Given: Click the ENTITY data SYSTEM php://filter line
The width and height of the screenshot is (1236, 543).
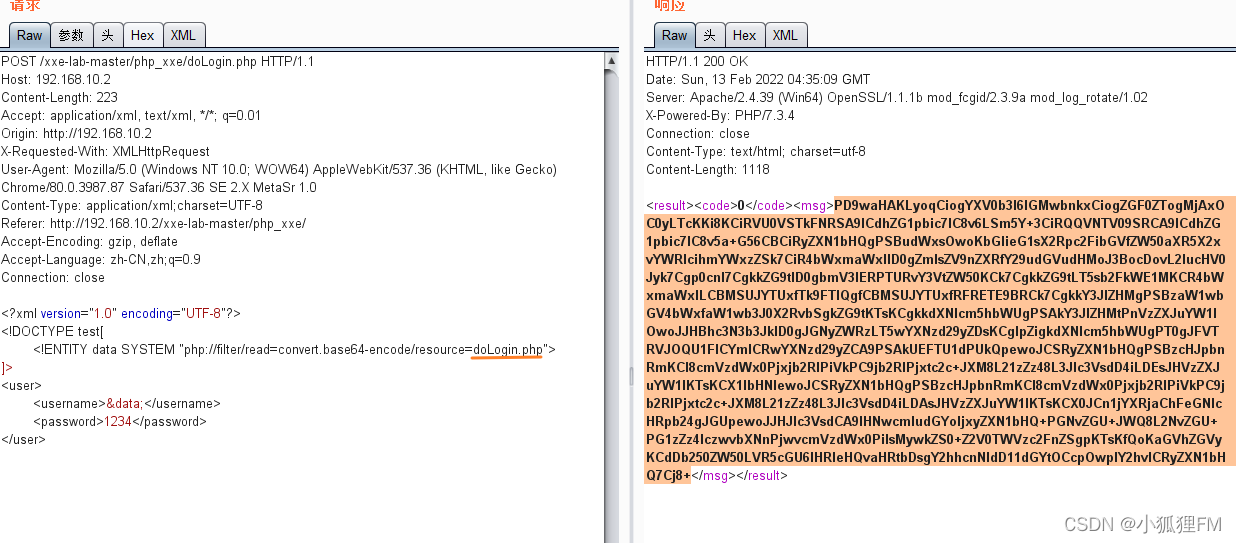Looking at the screenshot, I should (x=294, y=350).
